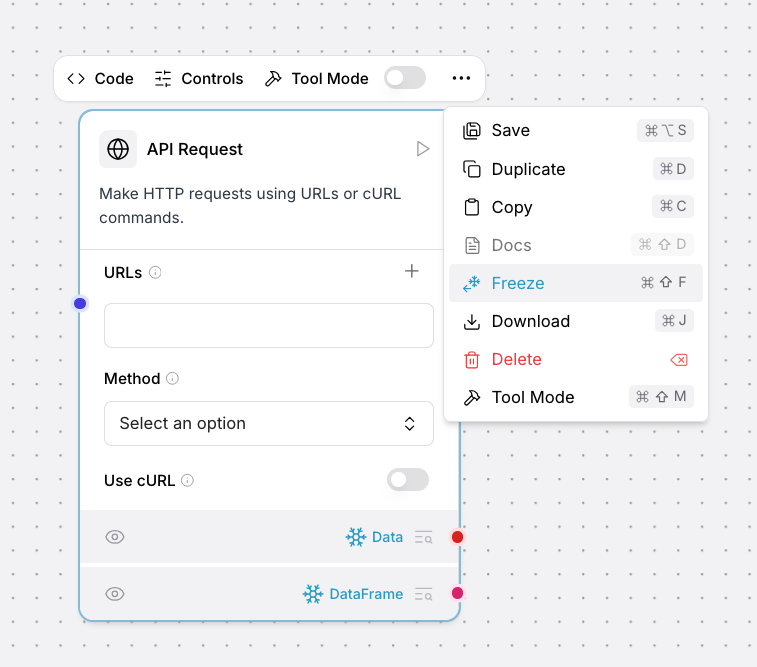757x667 pixels.
Task: Enable the Use cURL switch
Action: [x=408, y=480]
